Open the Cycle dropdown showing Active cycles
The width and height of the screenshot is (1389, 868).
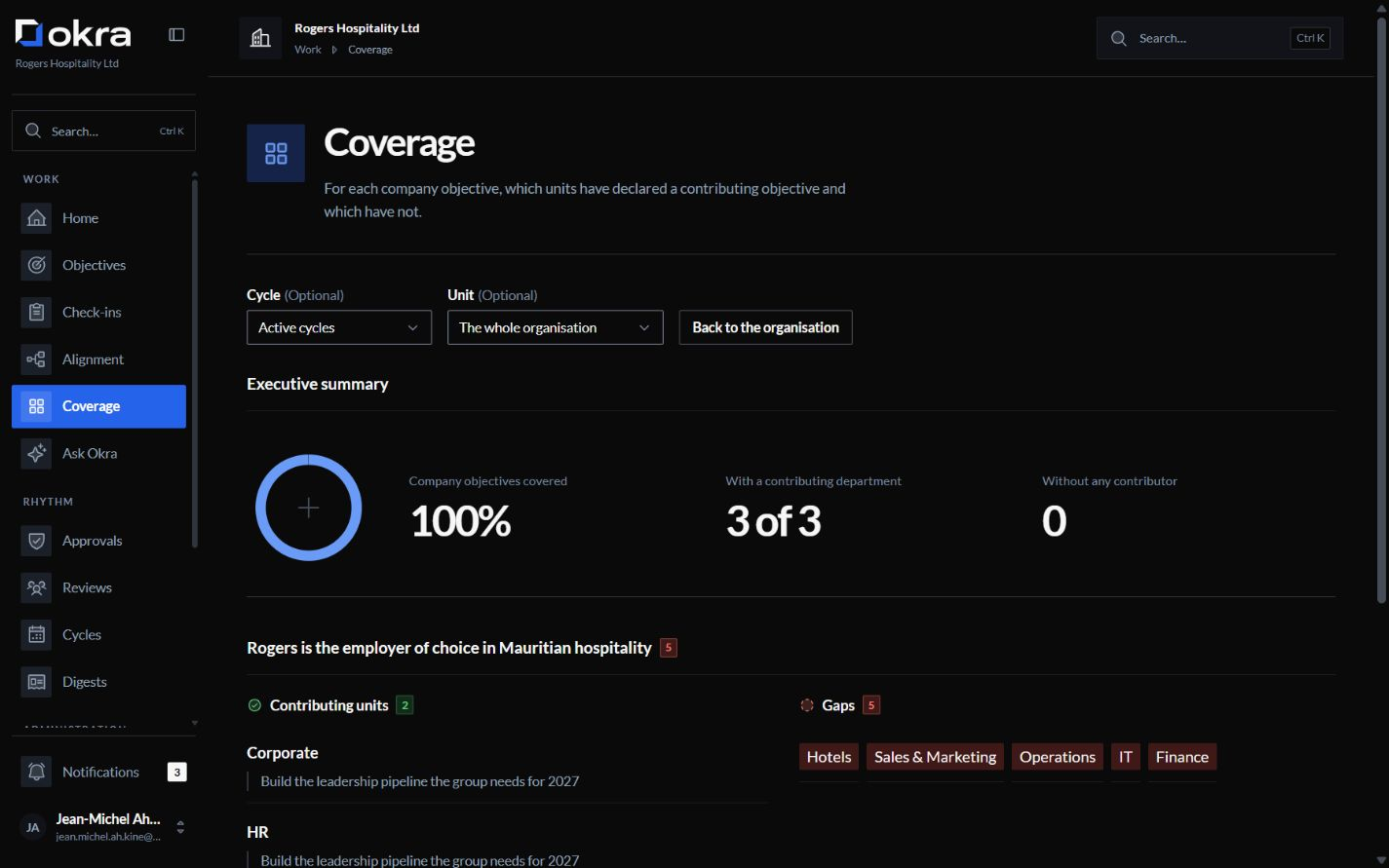339,327
